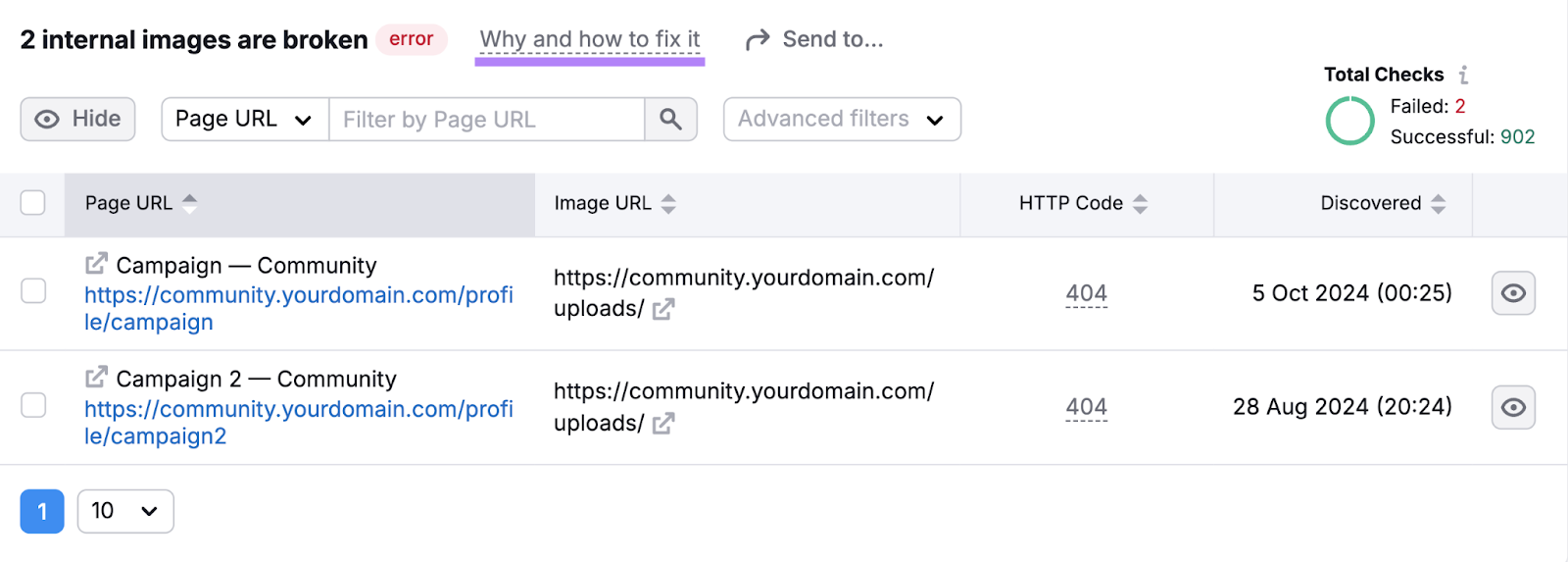Sort by Discovered column arrows
The image size is (1568, 562).
1438,204
